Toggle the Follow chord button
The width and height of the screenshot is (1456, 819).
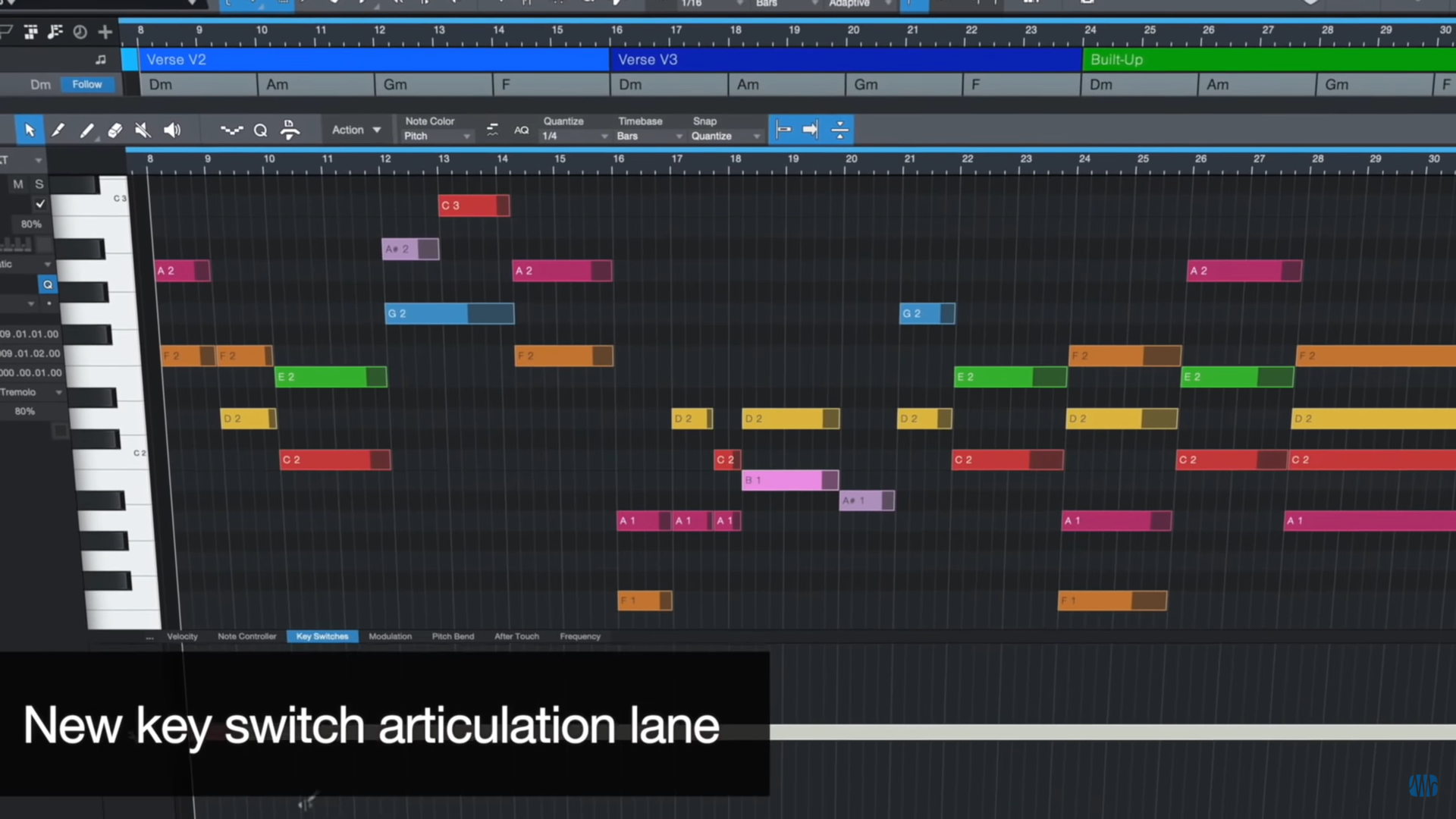pyautogui.click(x=86, y=84)
